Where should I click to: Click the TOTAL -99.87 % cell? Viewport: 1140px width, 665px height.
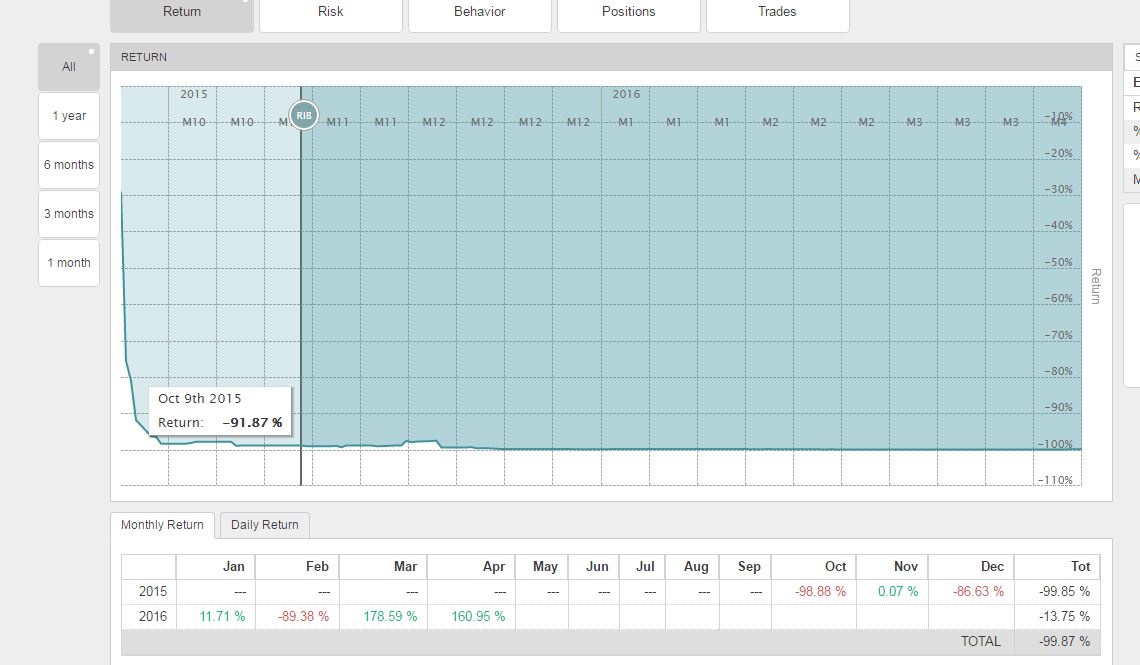[1063, 641]
